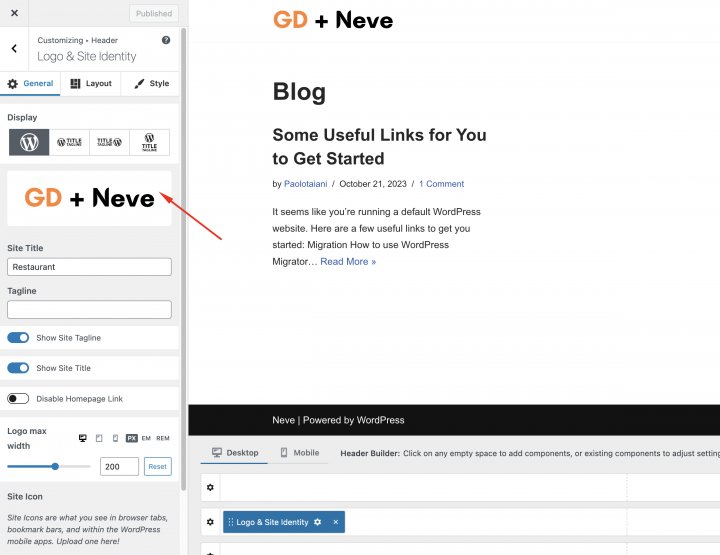Switch to the Style tab
720x555 pixels.
(x=151, y=84)
